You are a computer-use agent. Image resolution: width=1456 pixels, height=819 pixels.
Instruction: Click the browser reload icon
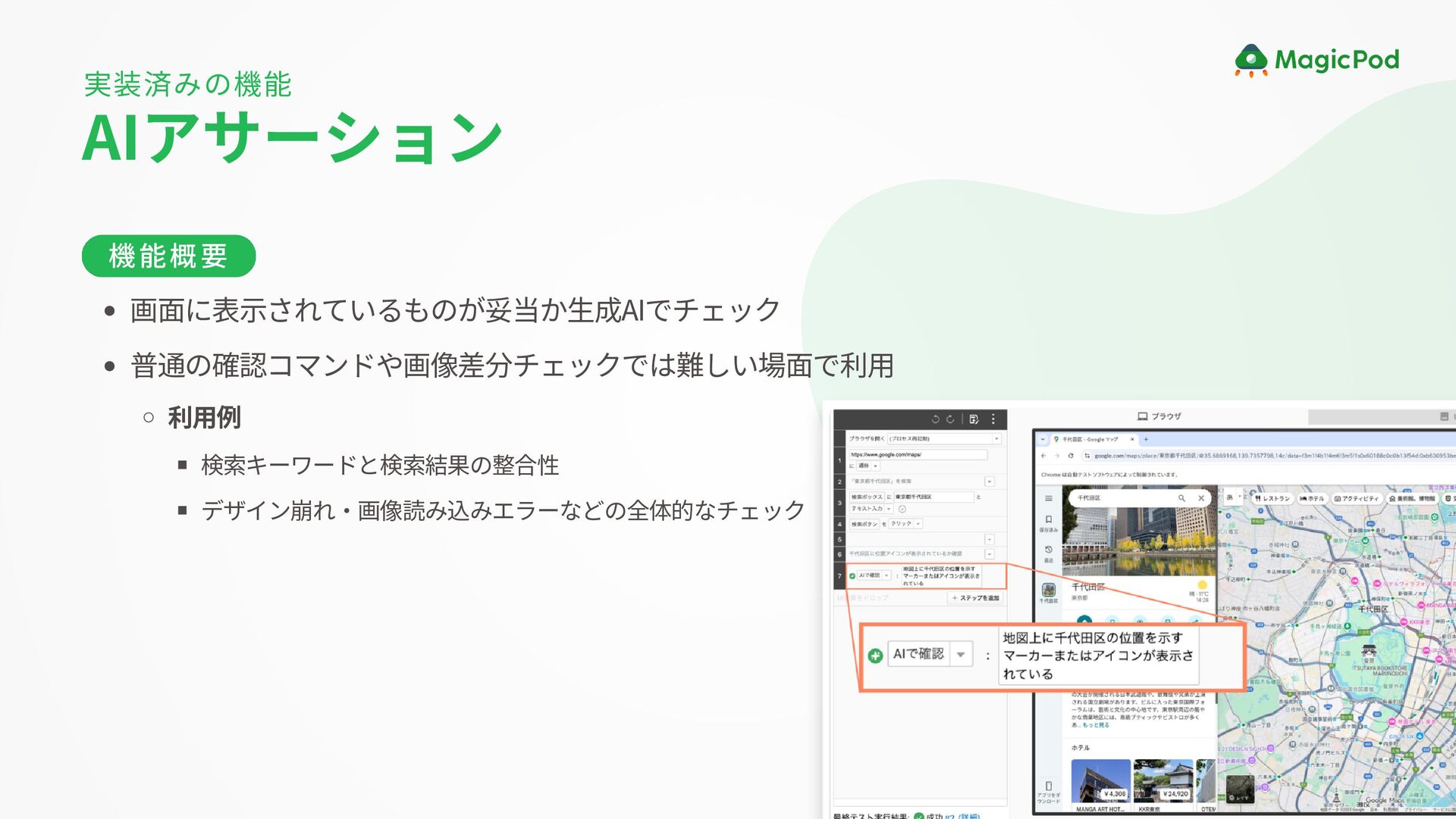click(1071, 456)
